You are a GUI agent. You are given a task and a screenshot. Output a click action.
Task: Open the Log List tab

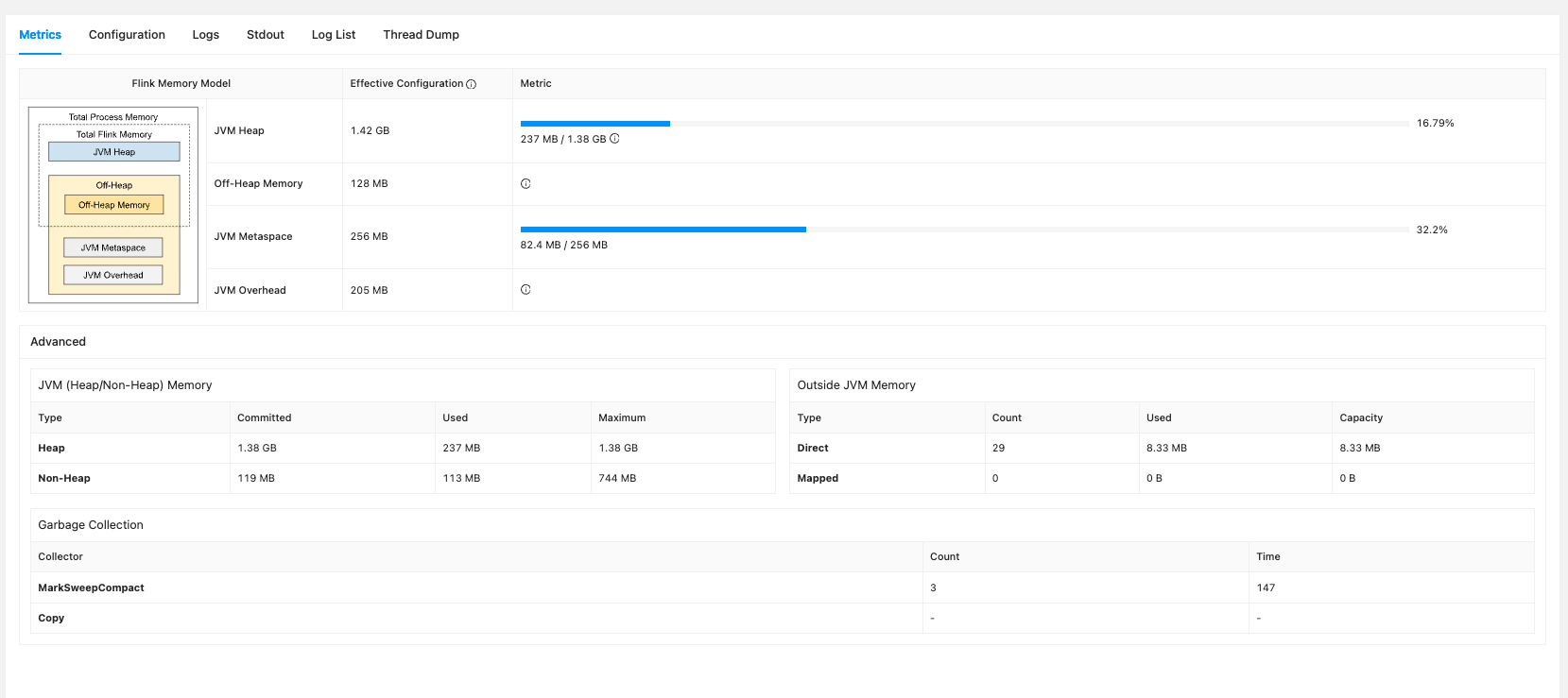(x=334, y=35)
